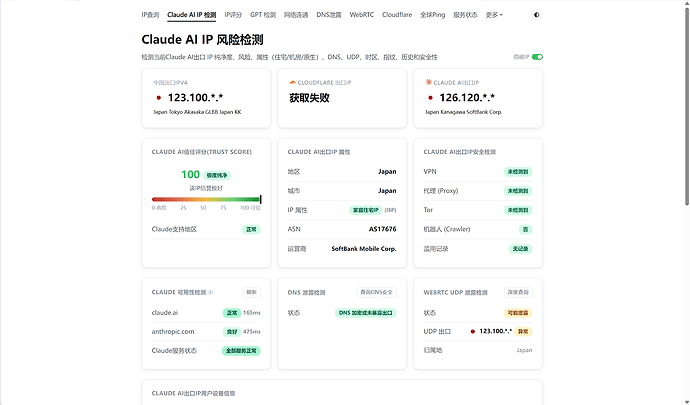Expand the 更多 dropdown menu
This screenshot has width=690, height=405.
tap(494, 15)
